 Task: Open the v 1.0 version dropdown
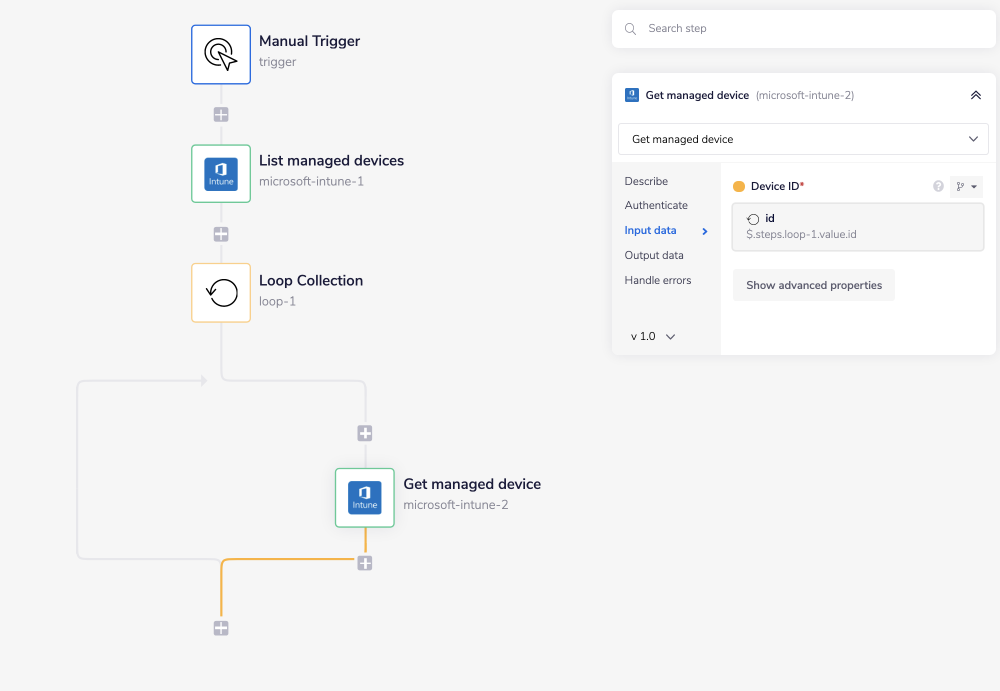[x=651, y=336]
